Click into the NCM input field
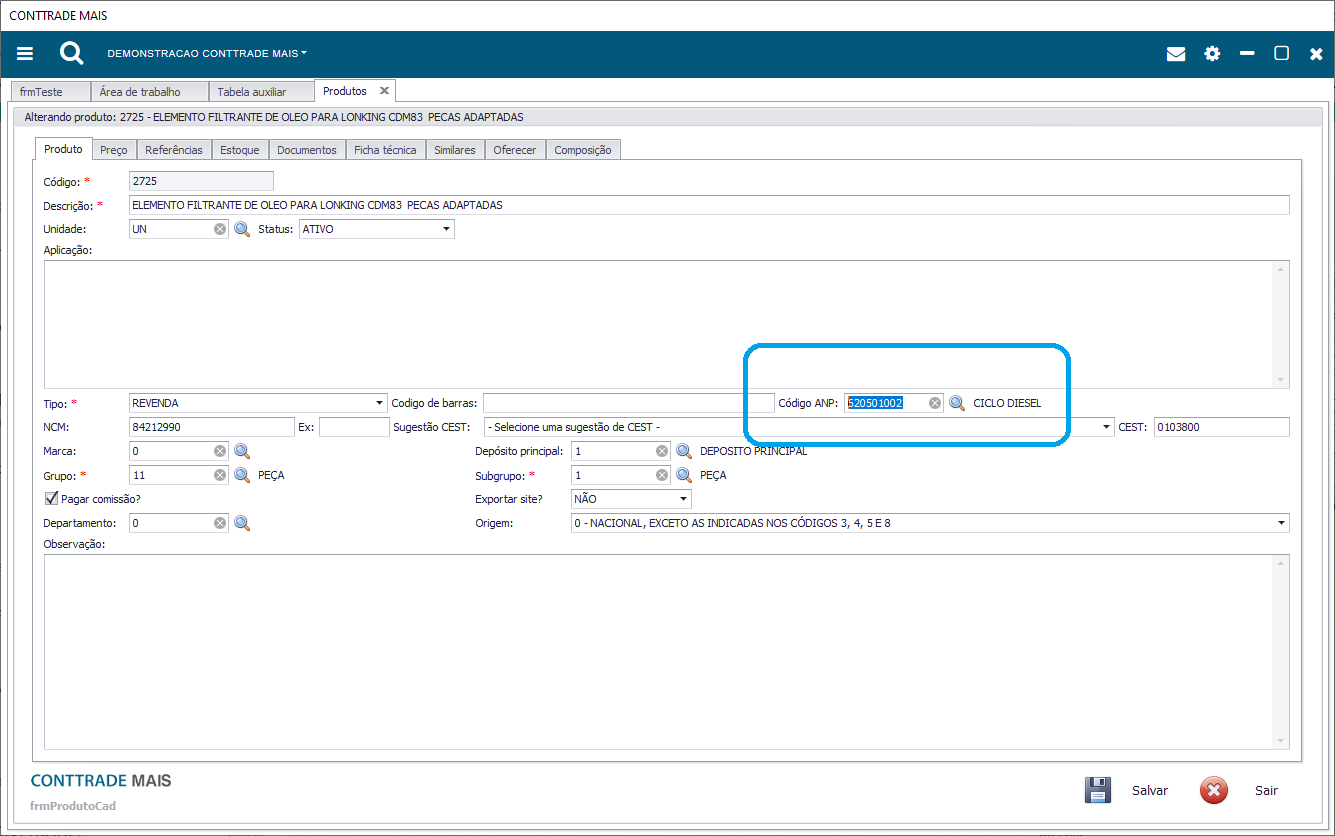The image size is (1335, 836). point(211,427)
